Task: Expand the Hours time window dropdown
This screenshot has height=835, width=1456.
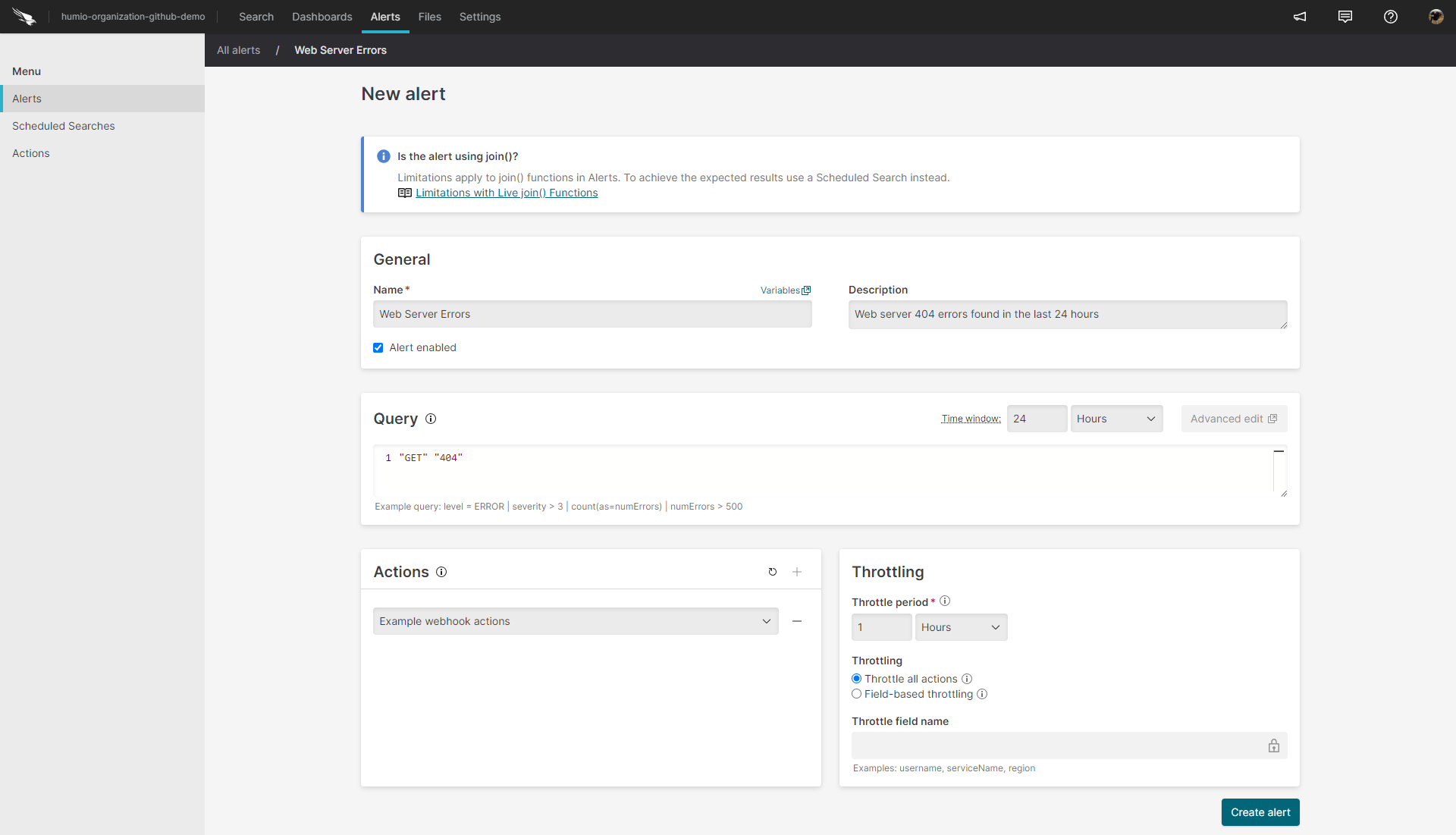Action: 1114,418
